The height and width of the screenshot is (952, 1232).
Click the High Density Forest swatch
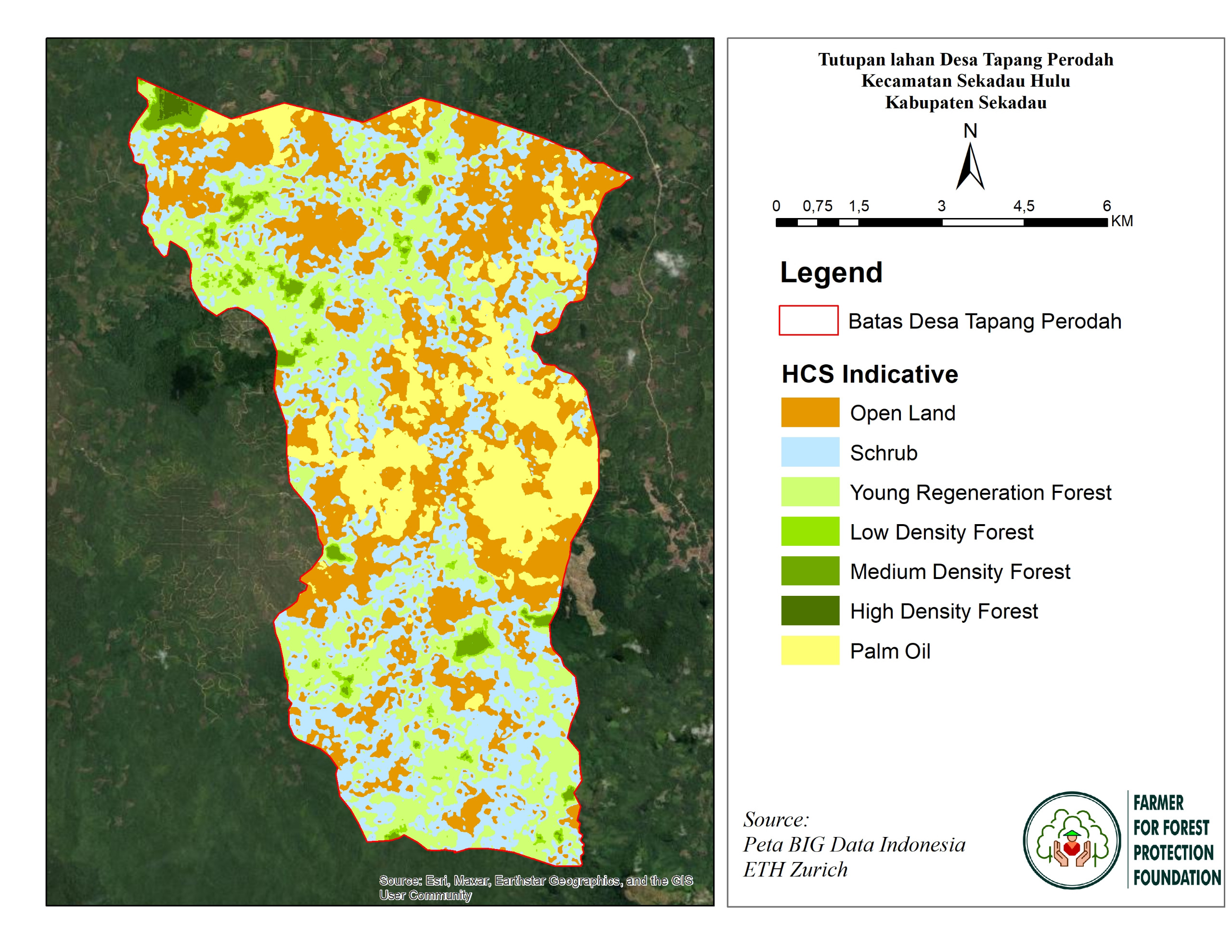pyautogui.click(x=809, y=611)
